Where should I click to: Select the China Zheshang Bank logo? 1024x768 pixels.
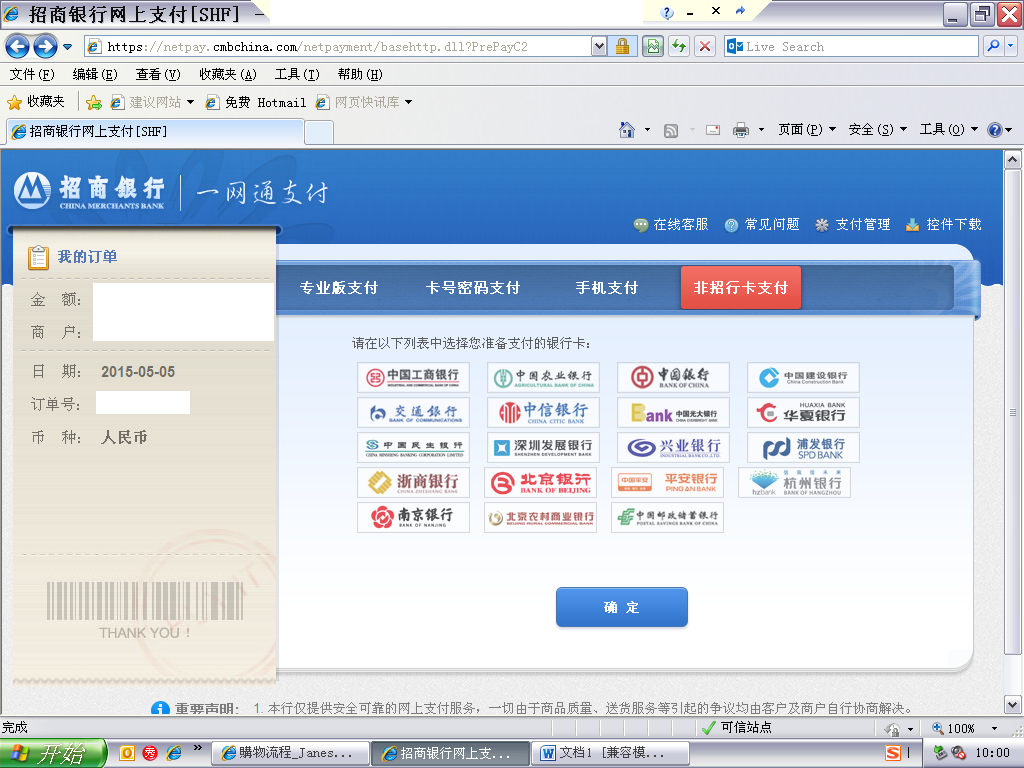(413, 483)
